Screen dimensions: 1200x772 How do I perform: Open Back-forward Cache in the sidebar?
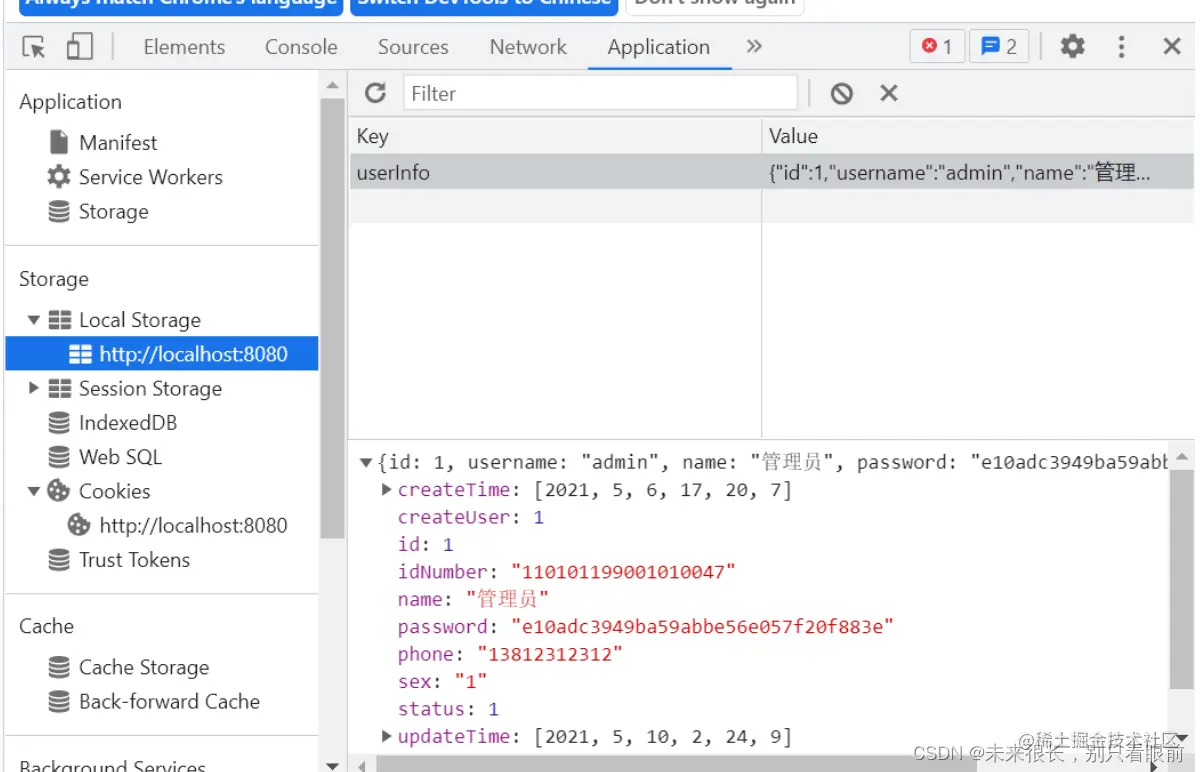point(169,701)
